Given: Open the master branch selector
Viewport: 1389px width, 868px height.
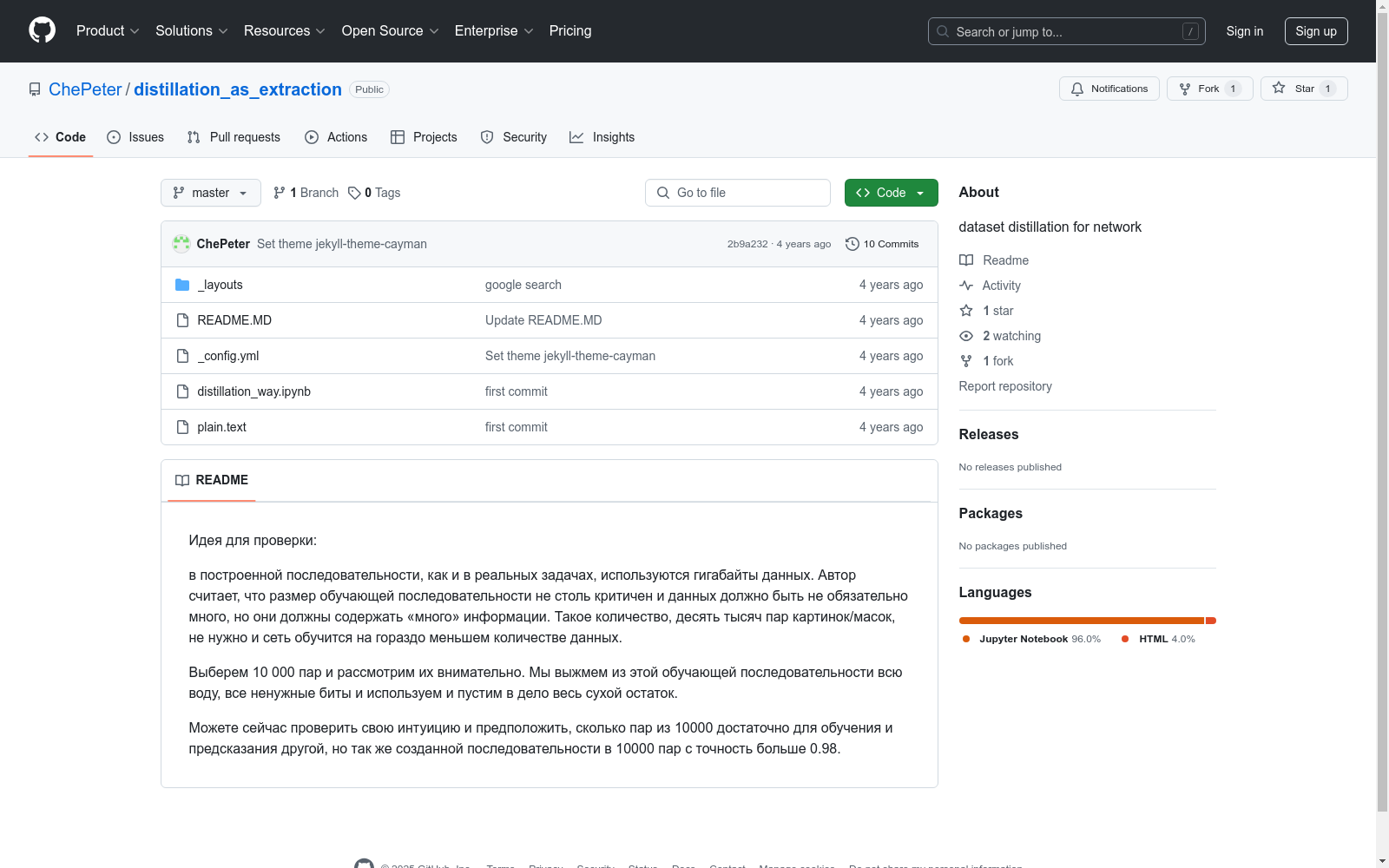Looking at the screenshot, I should (x=211, y=193).
